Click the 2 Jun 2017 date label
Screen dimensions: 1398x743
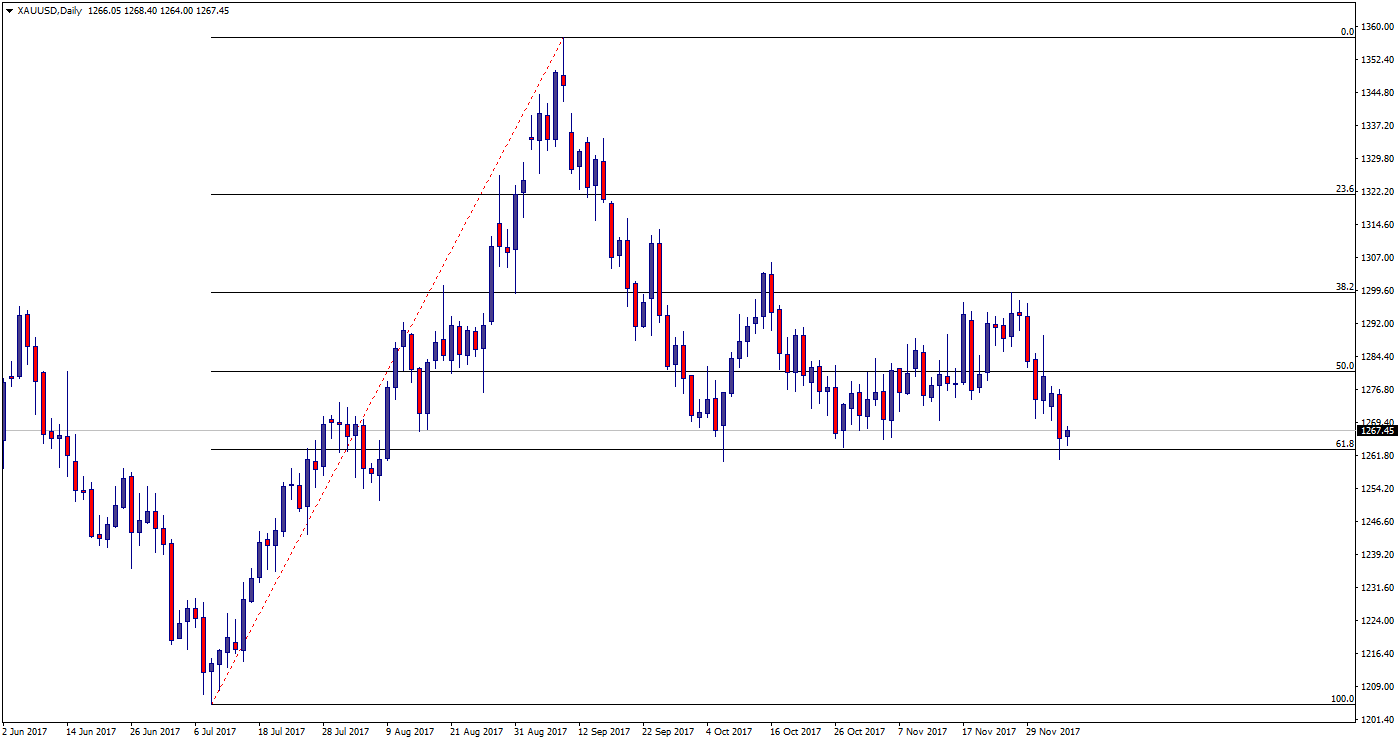(x=25, y=732)
